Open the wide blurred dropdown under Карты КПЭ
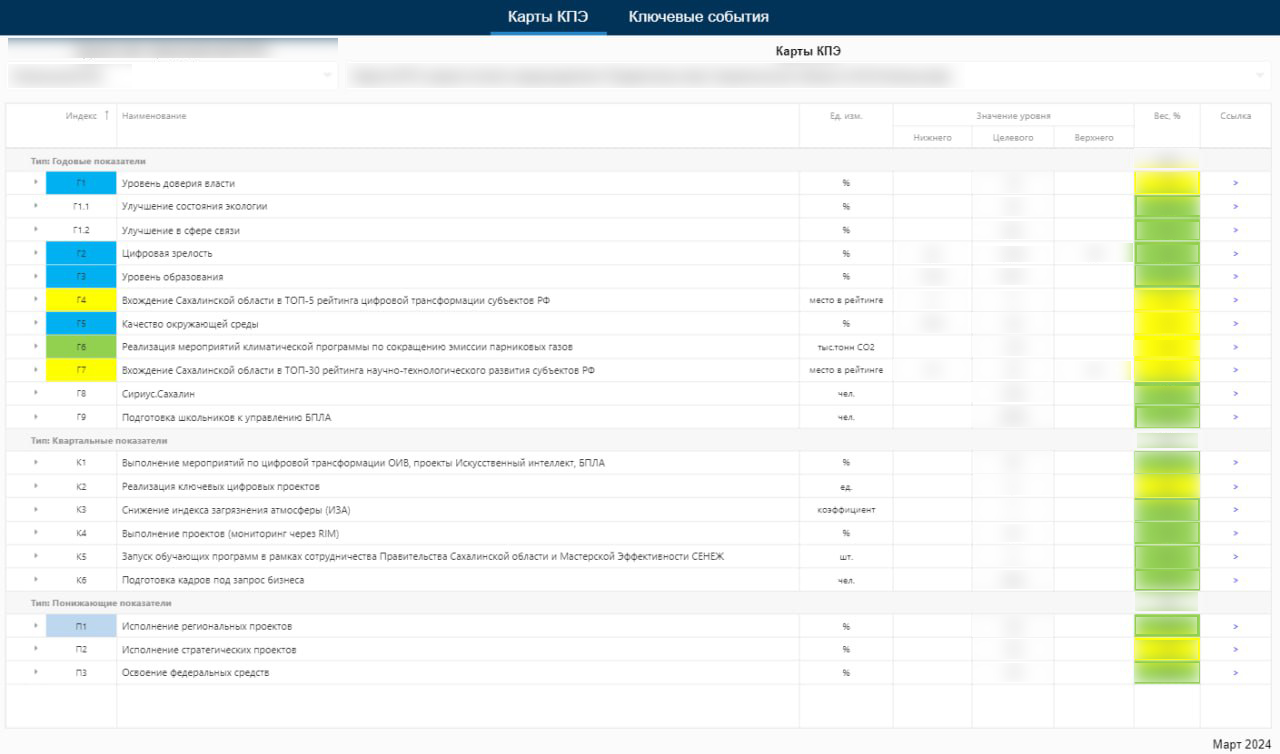 click(x=808, y=75)
